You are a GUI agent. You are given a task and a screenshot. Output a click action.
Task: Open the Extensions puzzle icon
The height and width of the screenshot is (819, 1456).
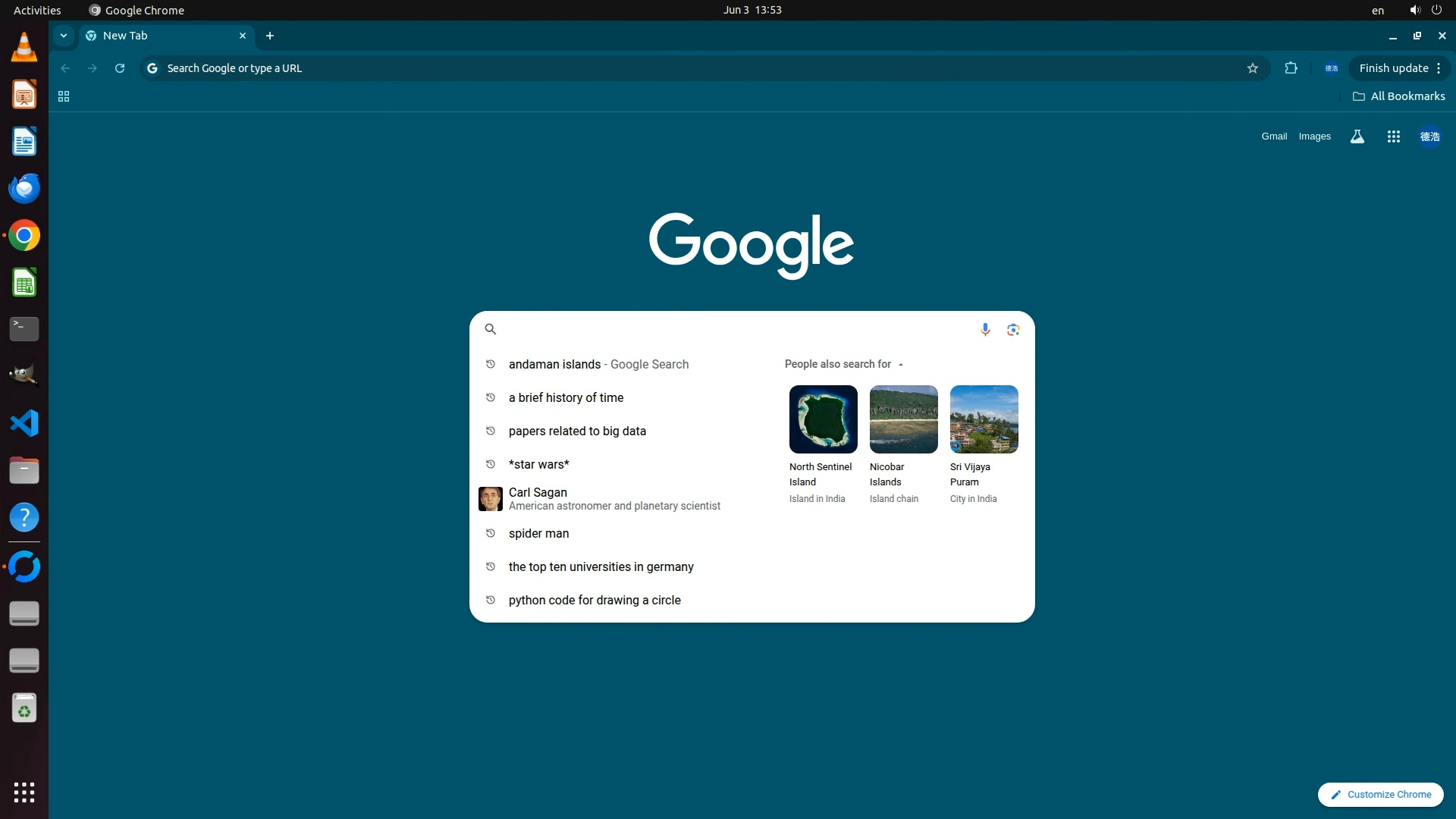(x=1291, y=68)
